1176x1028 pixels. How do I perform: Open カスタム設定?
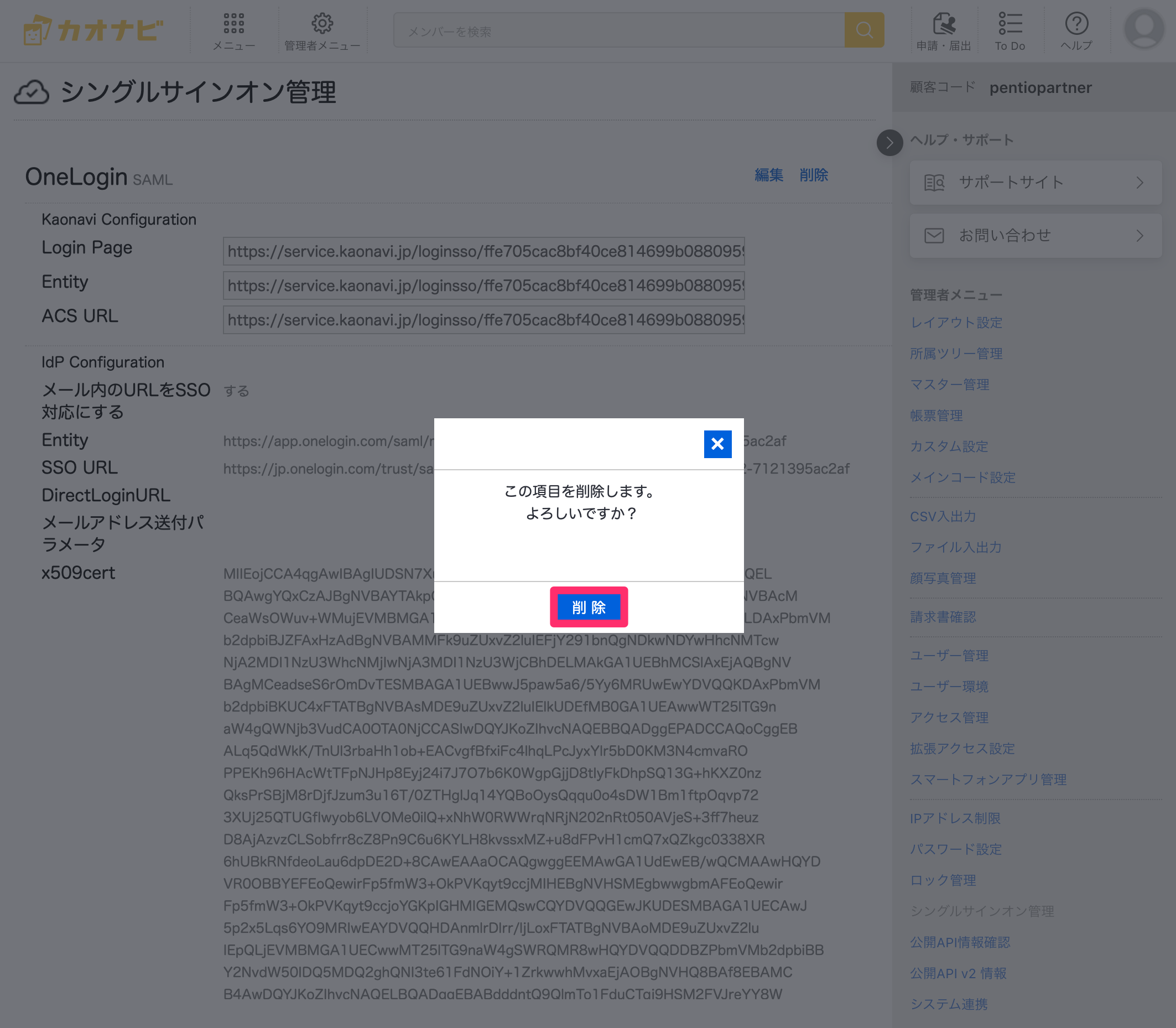coord(949,446)
